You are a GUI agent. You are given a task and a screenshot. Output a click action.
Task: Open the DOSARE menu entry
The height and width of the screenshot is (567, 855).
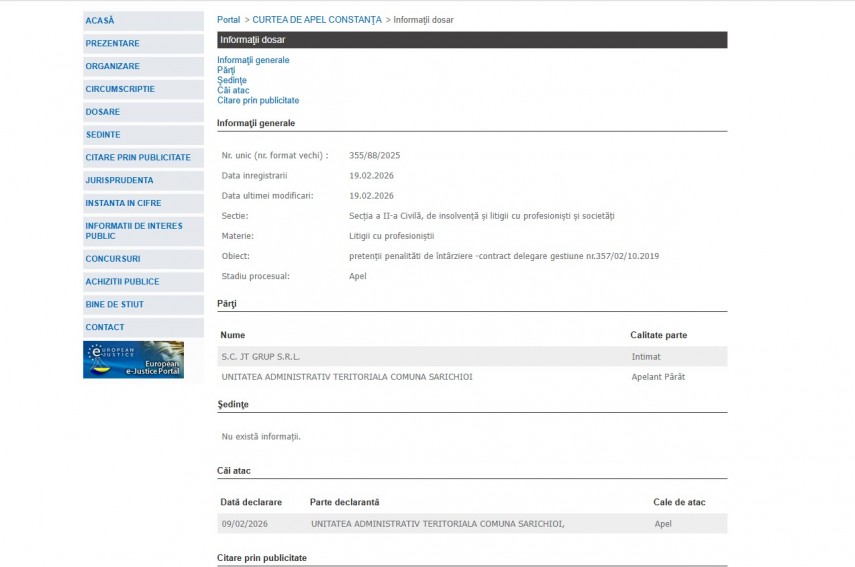[x=103, y=112]
